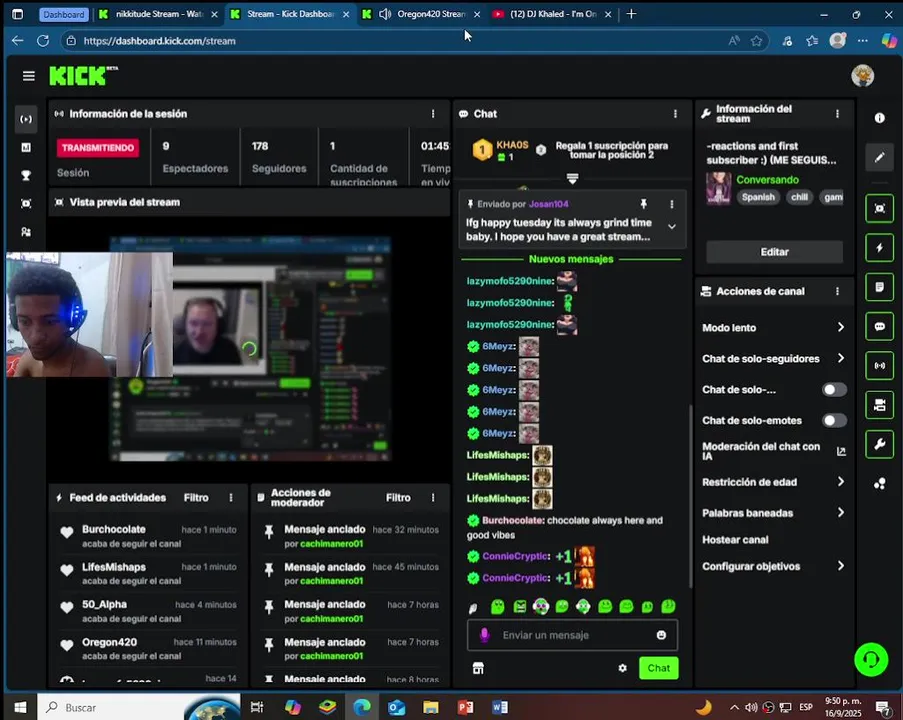903x720 pixels.
Task: Open Windows Start menu
Action: pos(20,707)
